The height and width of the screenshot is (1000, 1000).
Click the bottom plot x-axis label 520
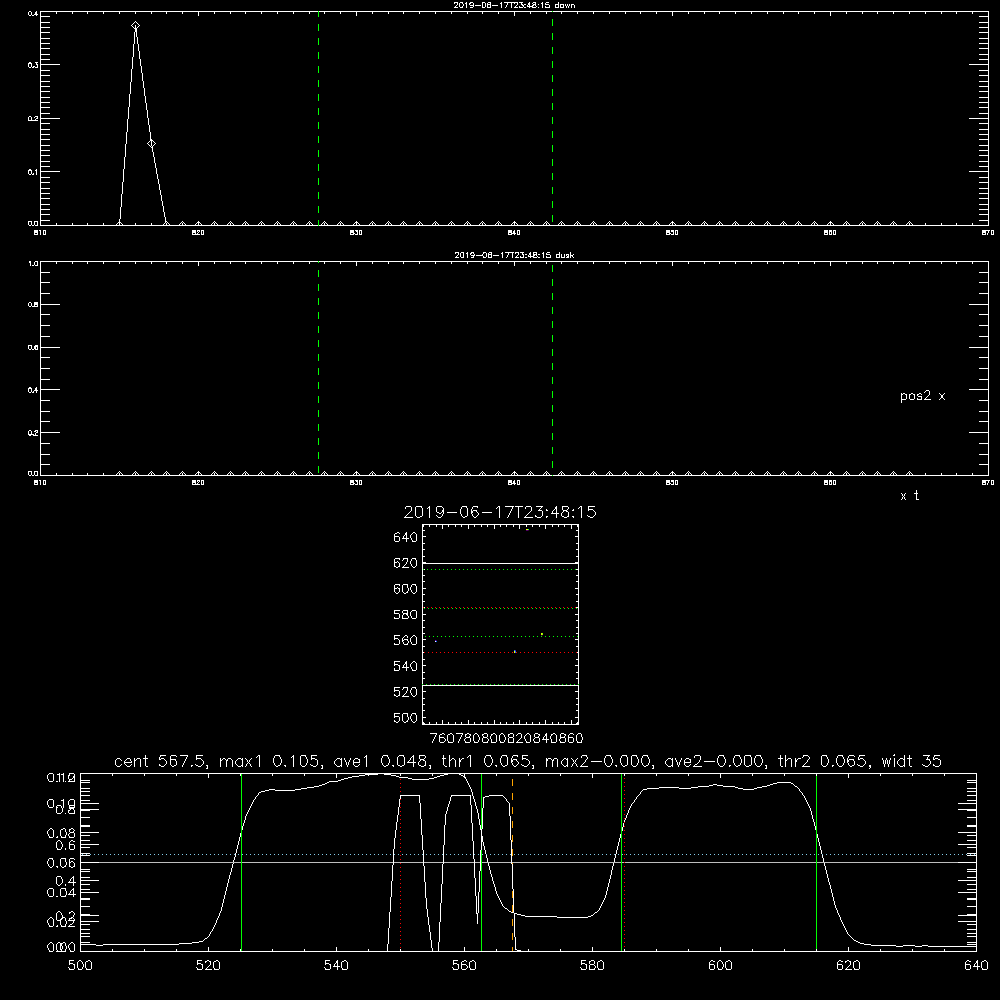click(x=208, y=966)
